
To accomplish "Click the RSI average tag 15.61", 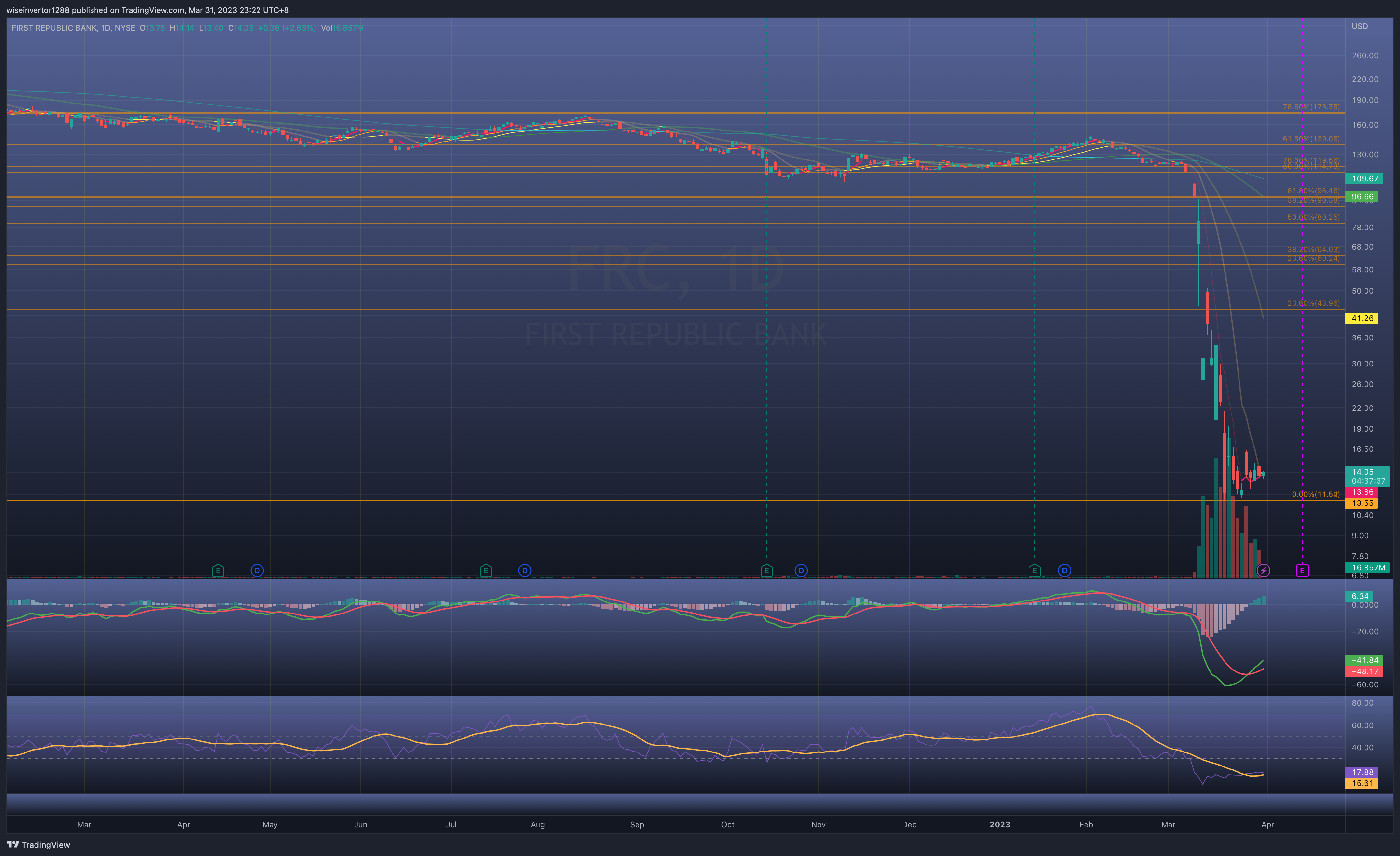I will pyautogui.click(x=1362, y=783).
